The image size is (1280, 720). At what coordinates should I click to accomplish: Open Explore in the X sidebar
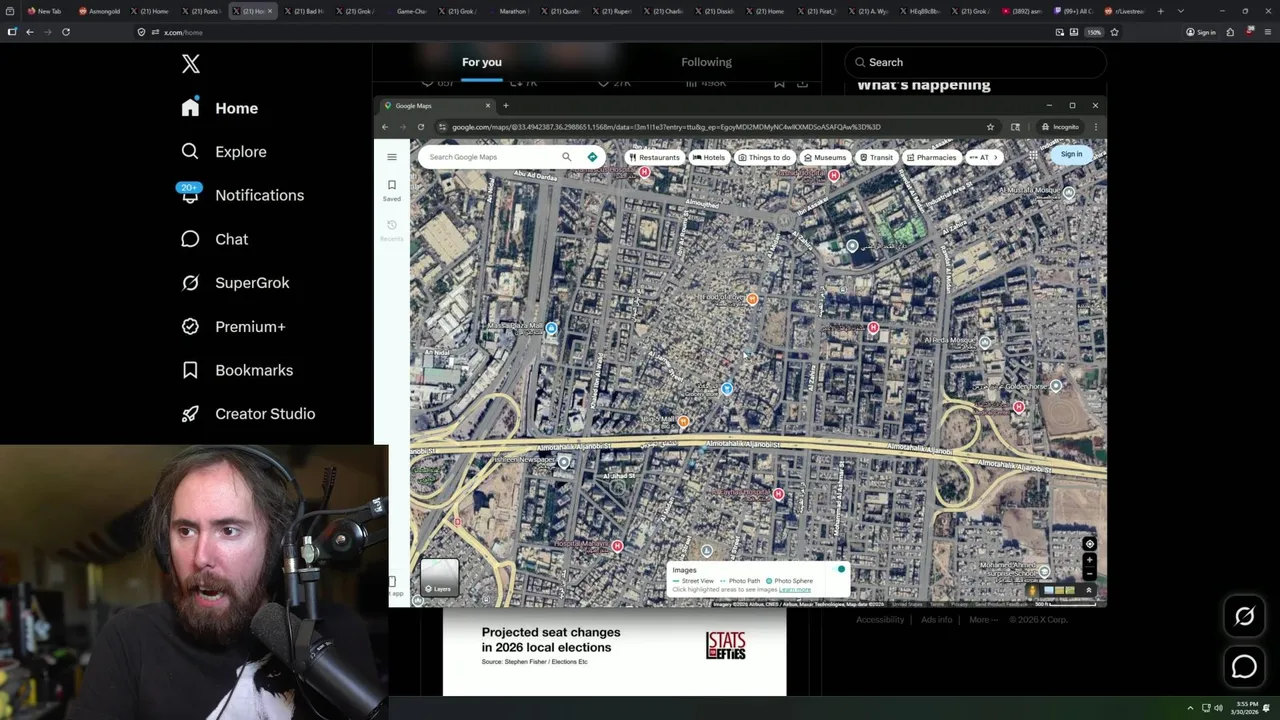pos(223,152)
